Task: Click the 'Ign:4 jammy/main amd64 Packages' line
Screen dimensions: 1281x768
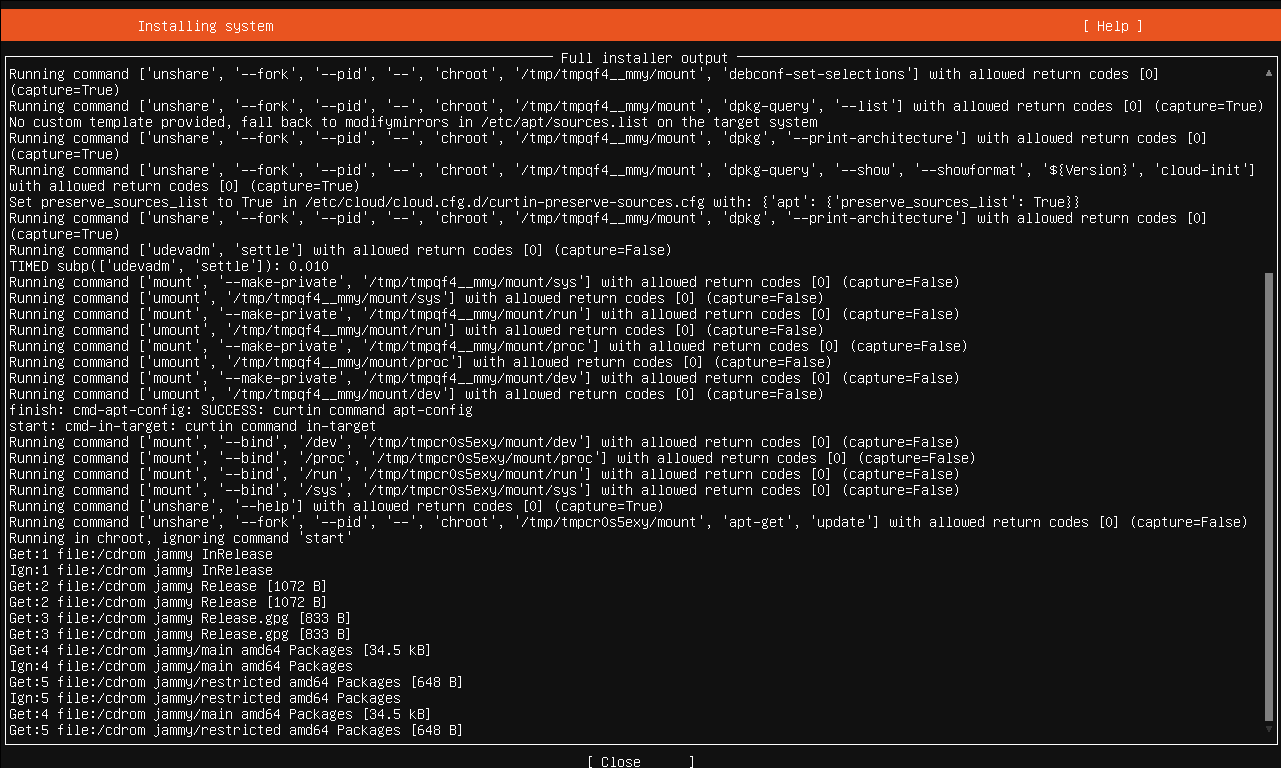Action: [x=180, y=666]
